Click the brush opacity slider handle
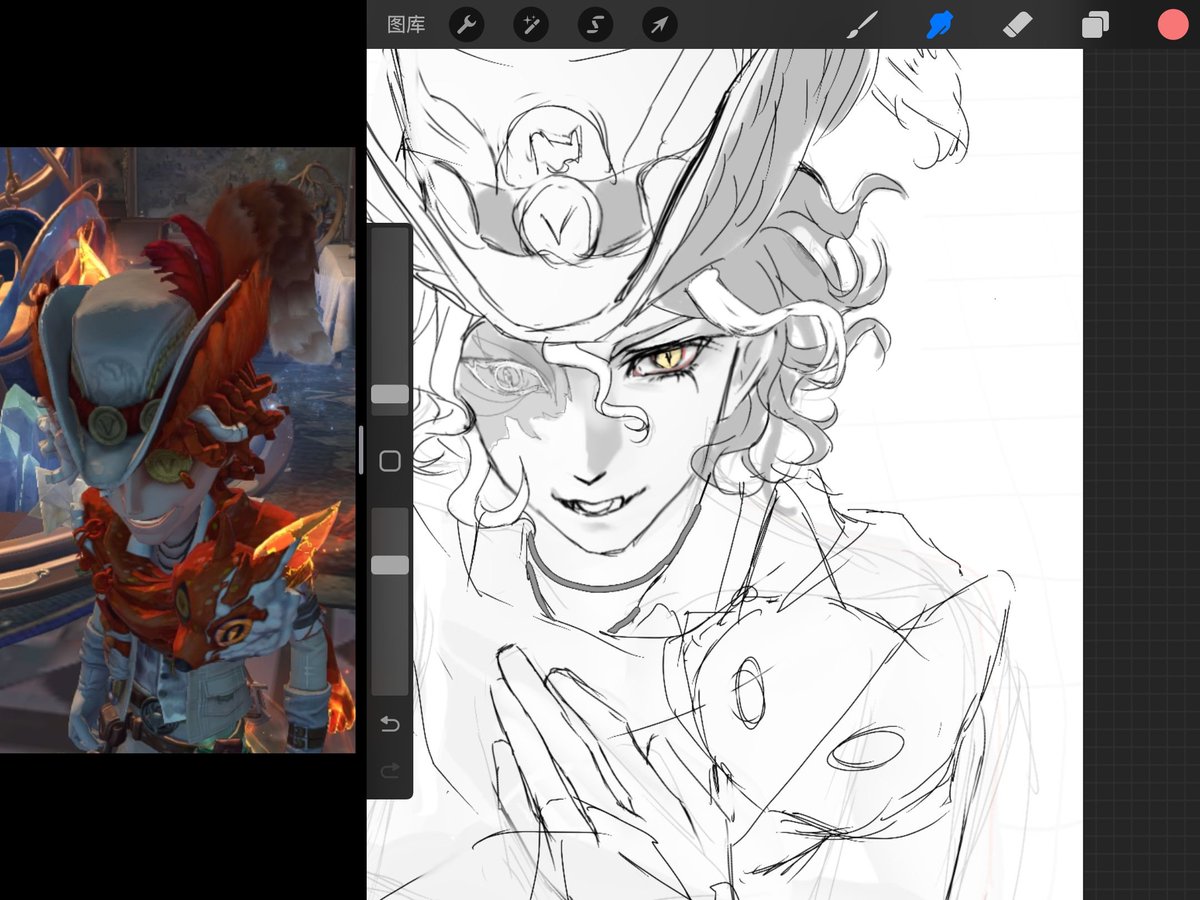 tap(390, 565)
